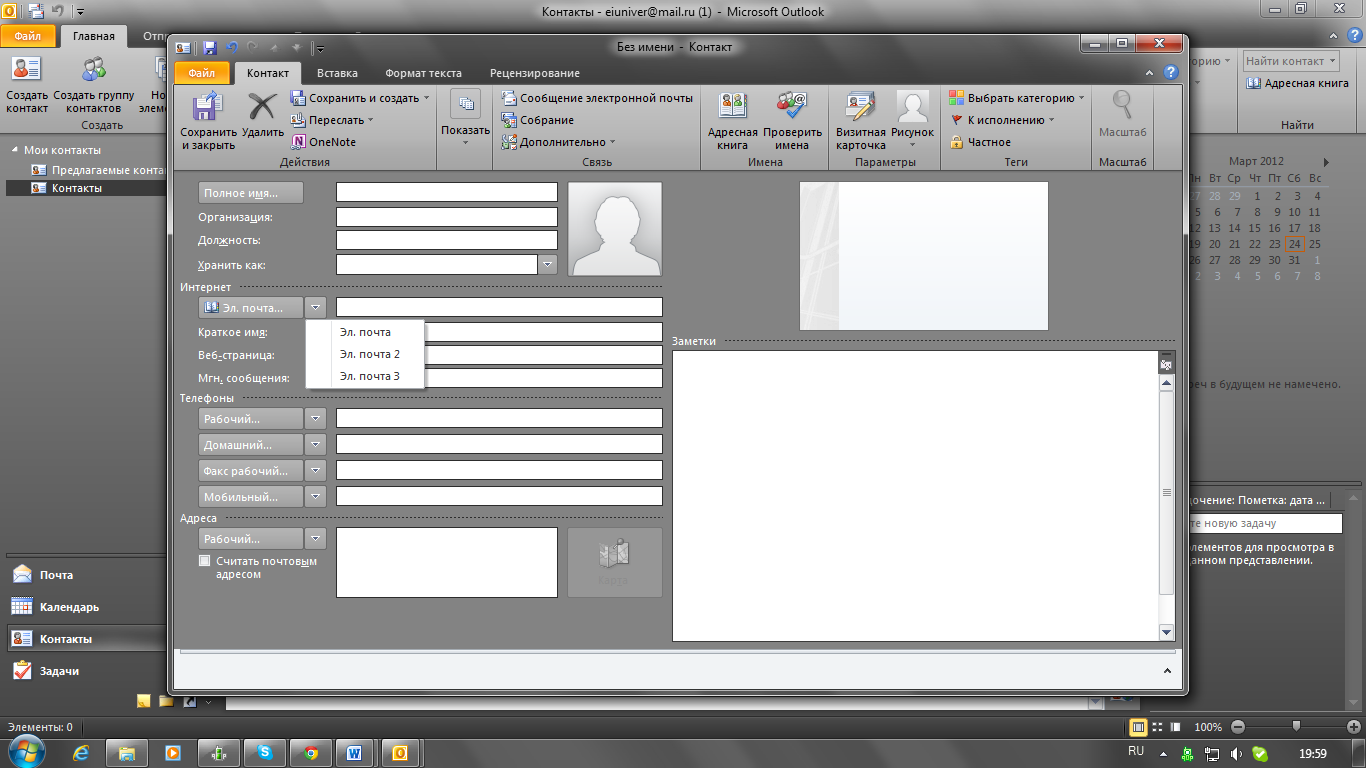Click the zoom slider in status bar
The image size is (1366, 768).
point(1297,727)
